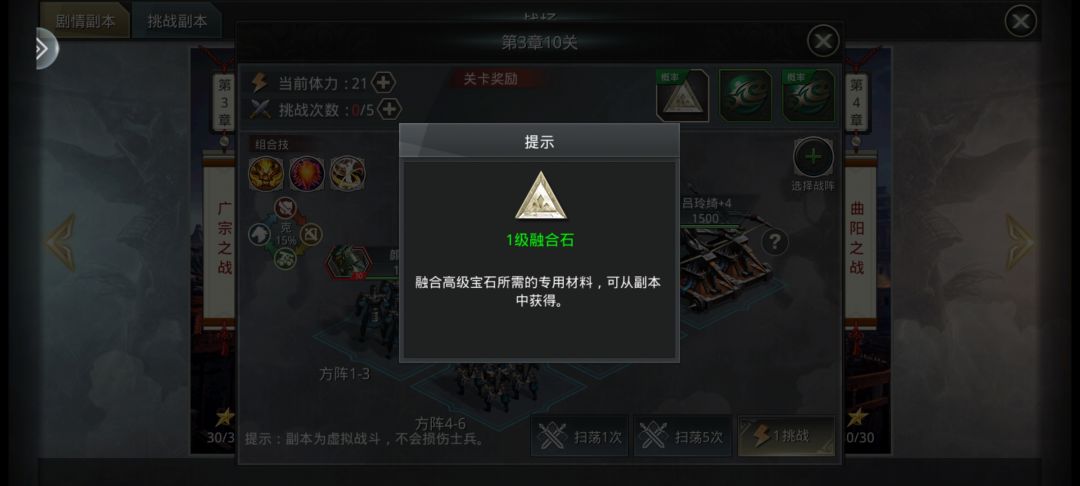The width and height of the screenshot is (1080, 486).
Task: Tap the 克15% unit counter wheel
Action: pos(285,235)
